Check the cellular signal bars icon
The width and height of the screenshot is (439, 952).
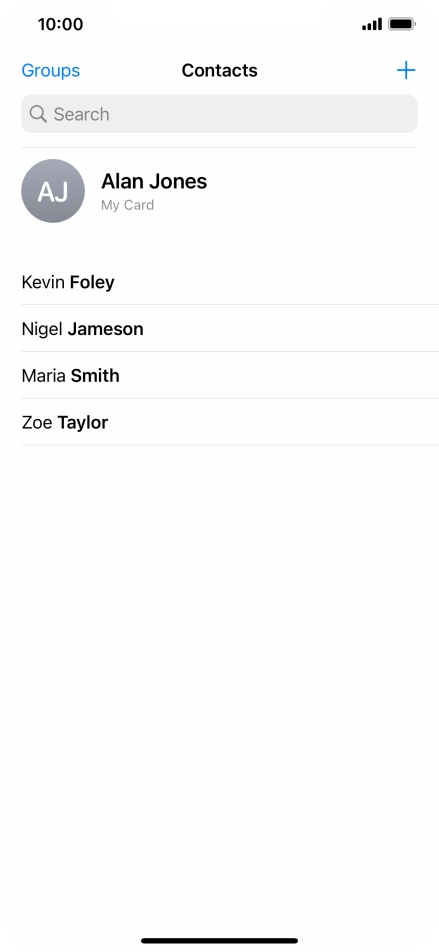pyautogui.click(x=372, y=24)
